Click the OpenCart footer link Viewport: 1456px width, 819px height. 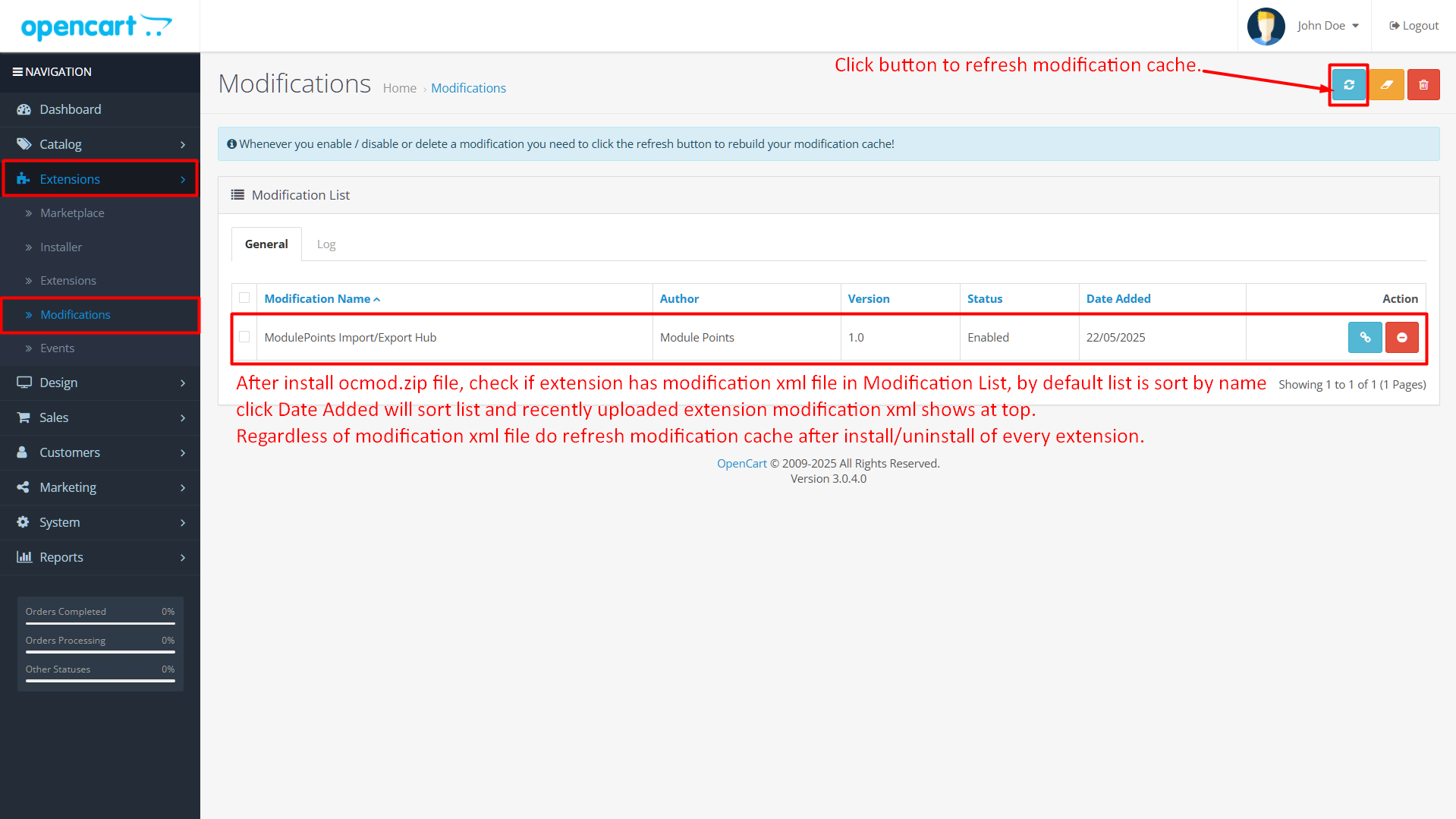point(741,464)
